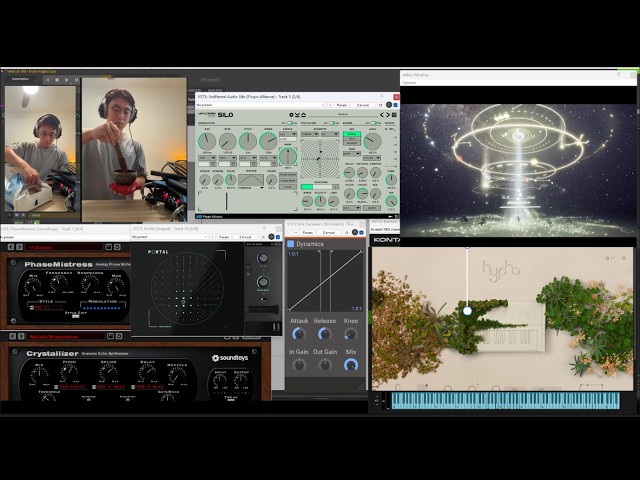Click the pause button in REAPER transport
The height and width of the screenshot is (480, 640).
(76, 80)
